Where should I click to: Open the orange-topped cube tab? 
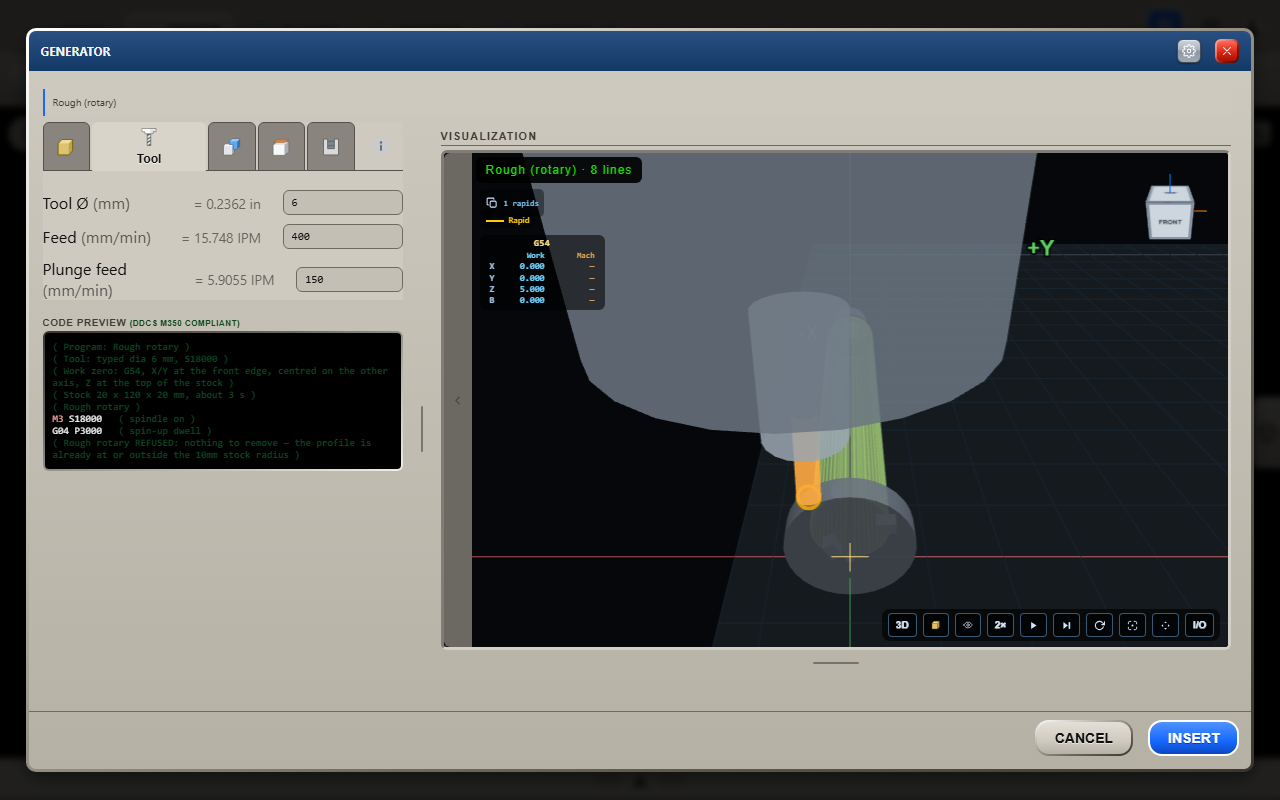[281, 147]
